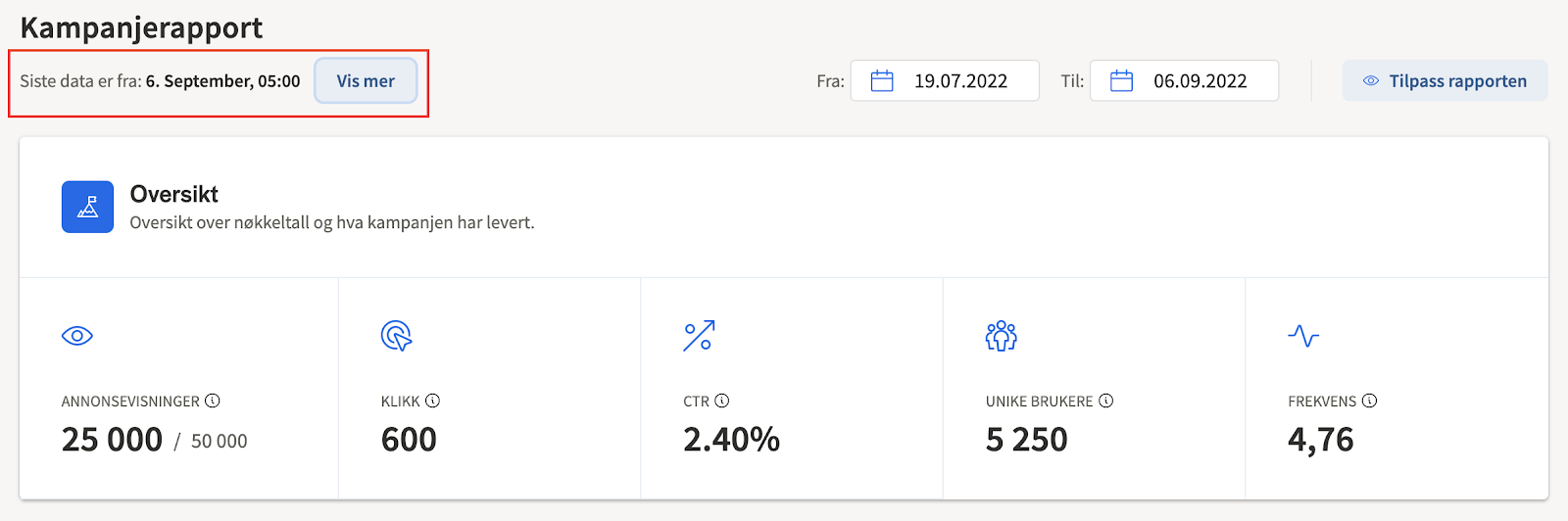Click info icon next to CTR

722,401
